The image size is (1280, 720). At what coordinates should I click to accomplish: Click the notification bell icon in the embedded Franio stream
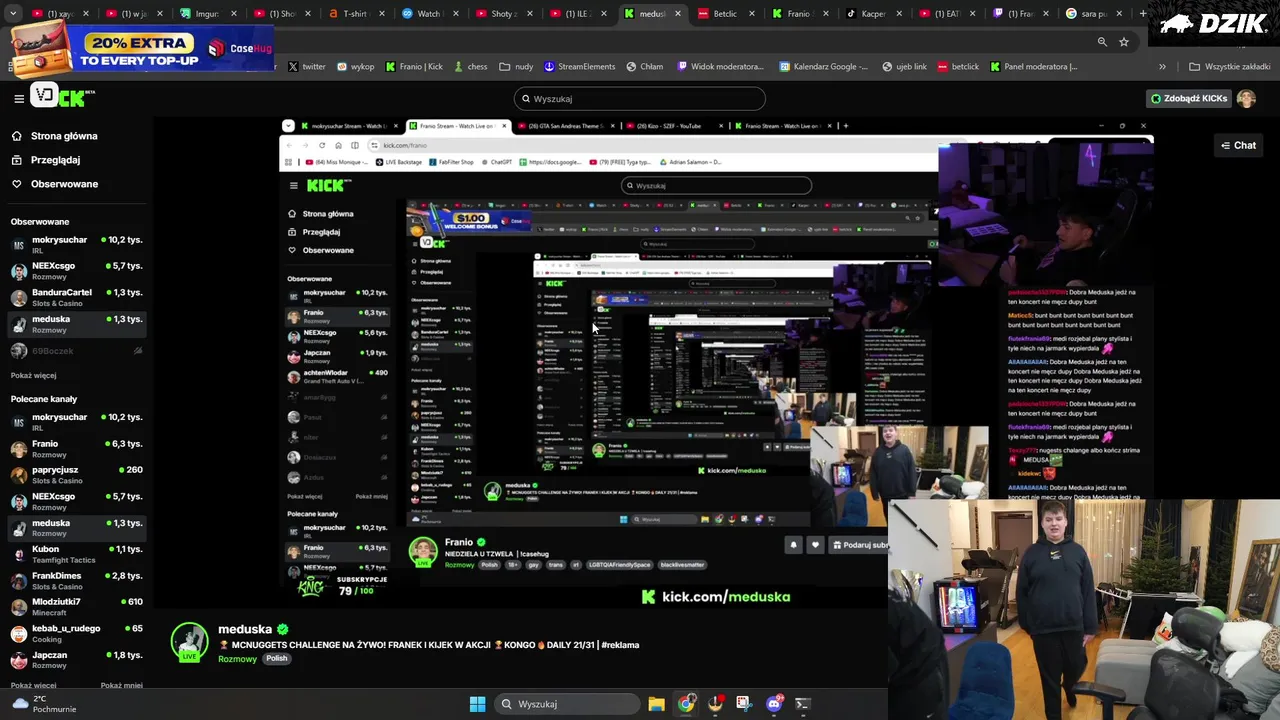793,545
